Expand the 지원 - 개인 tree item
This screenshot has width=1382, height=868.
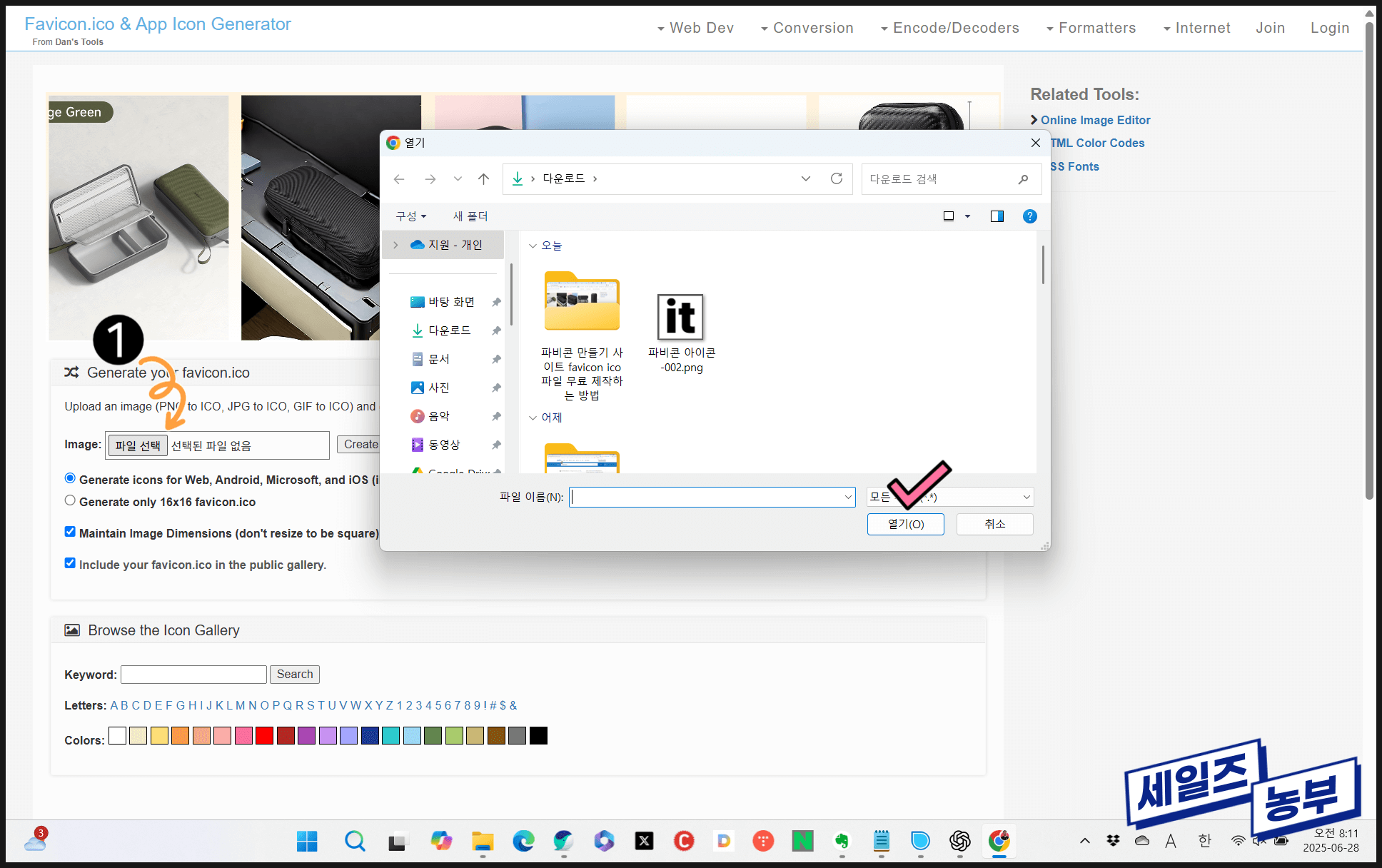(x=395, y=245)
